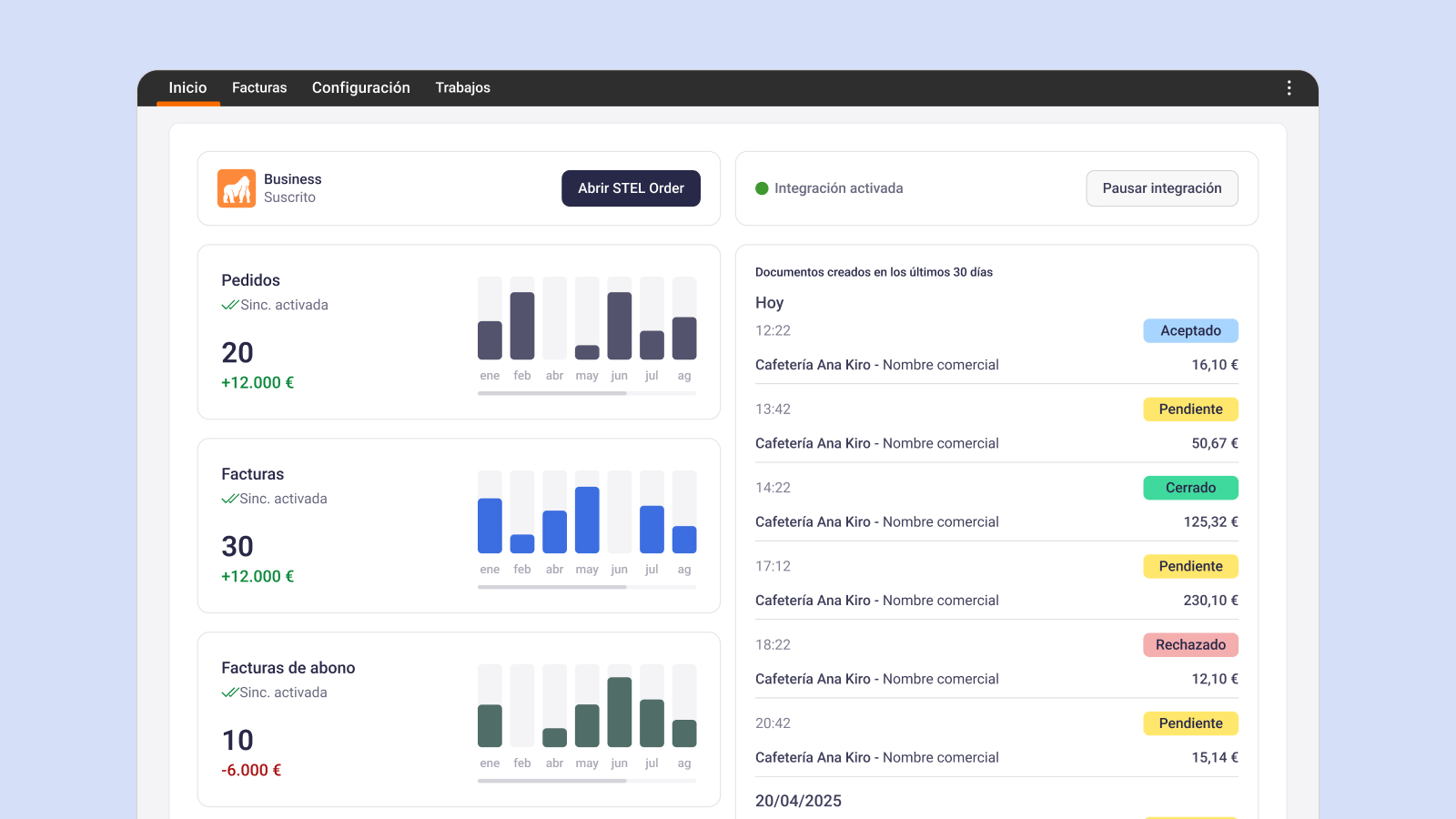Click the Abrir STEL Order button

coord(631,188)
